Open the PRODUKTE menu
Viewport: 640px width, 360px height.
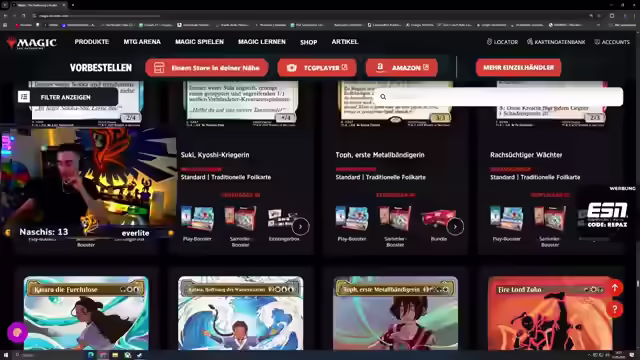tap(92, 42)
